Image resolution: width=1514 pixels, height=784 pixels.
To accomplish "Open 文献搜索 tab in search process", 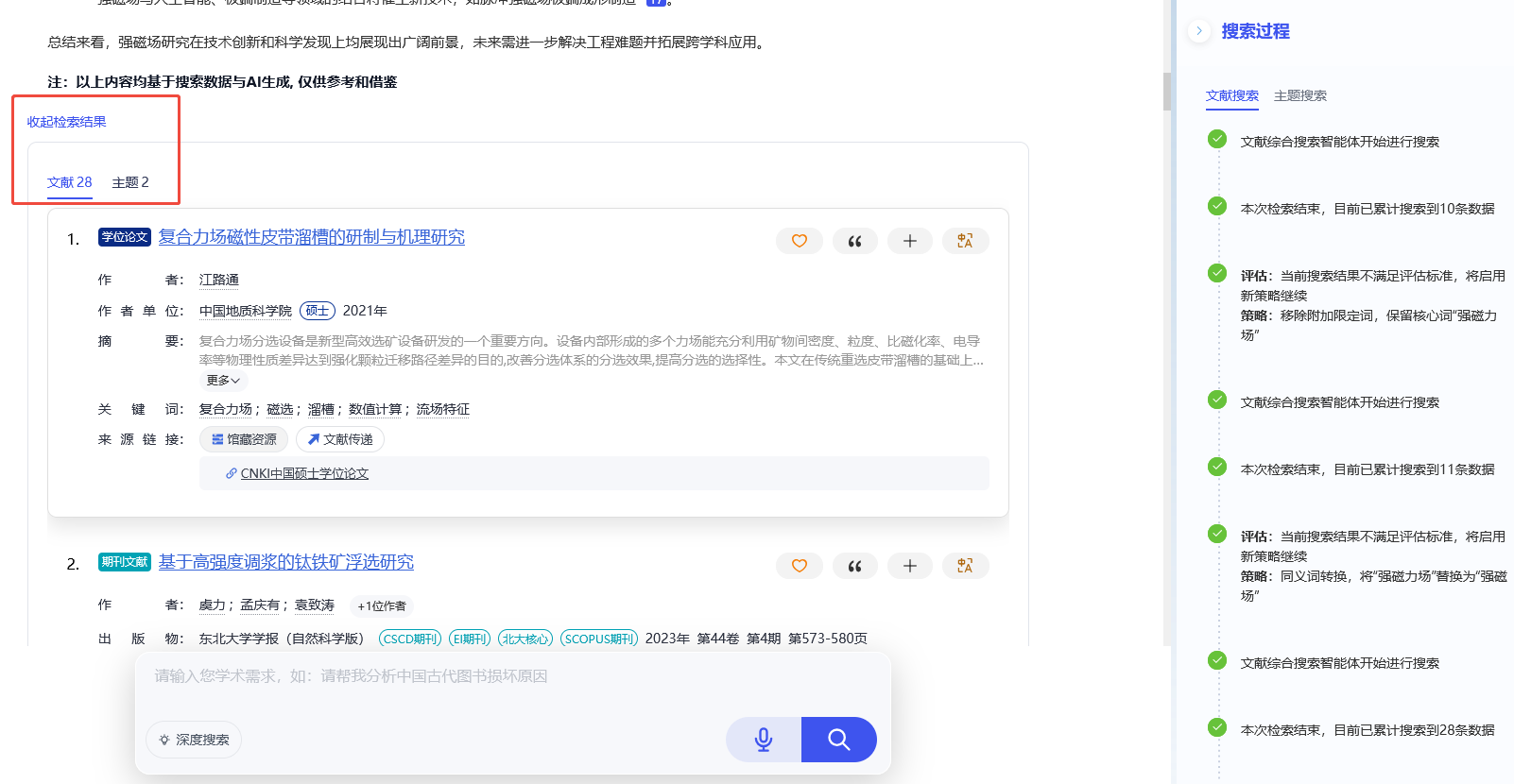I will [x=1232, y=95].
